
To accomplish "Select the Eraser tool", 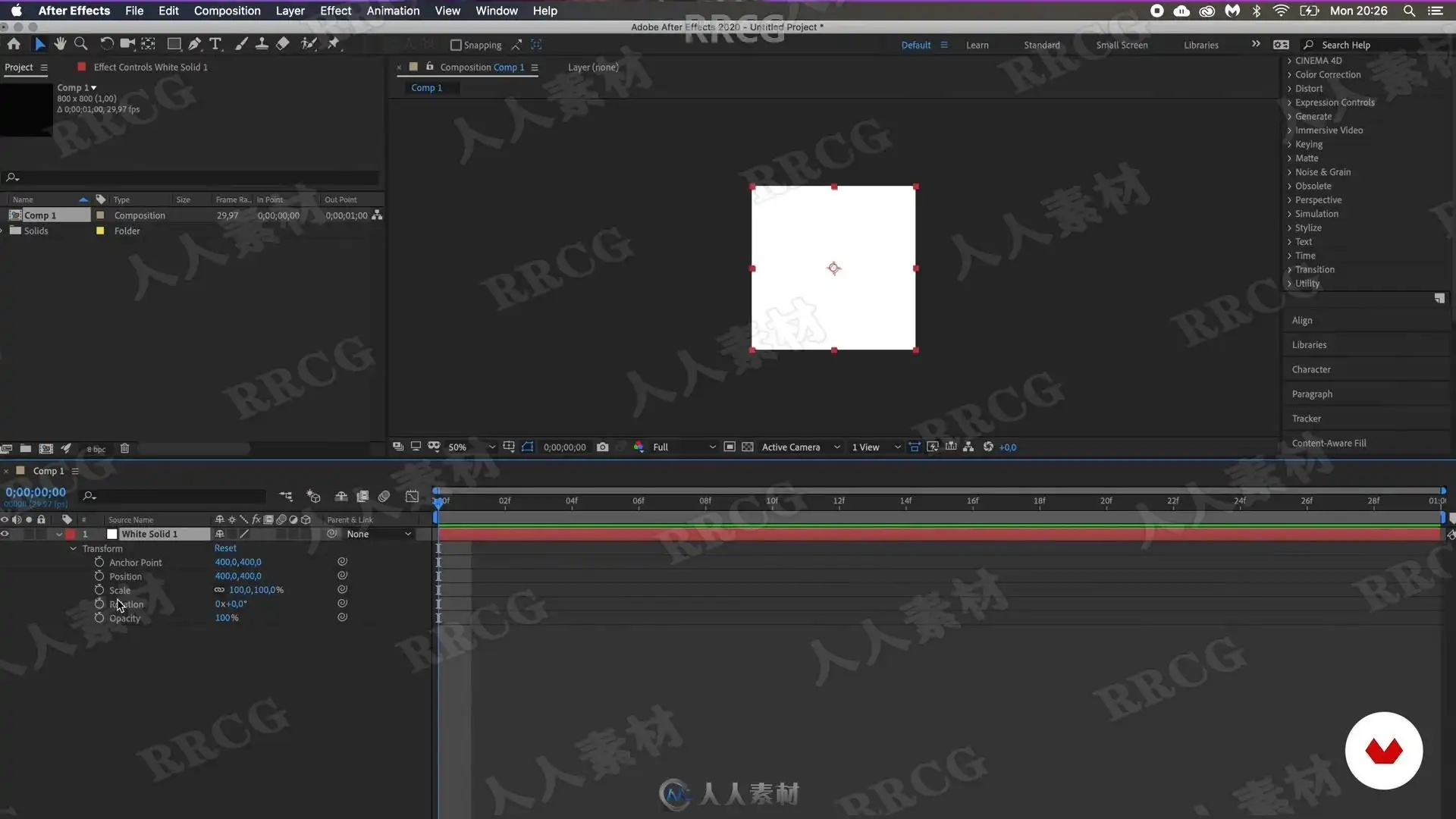I will tap(282, 44).
